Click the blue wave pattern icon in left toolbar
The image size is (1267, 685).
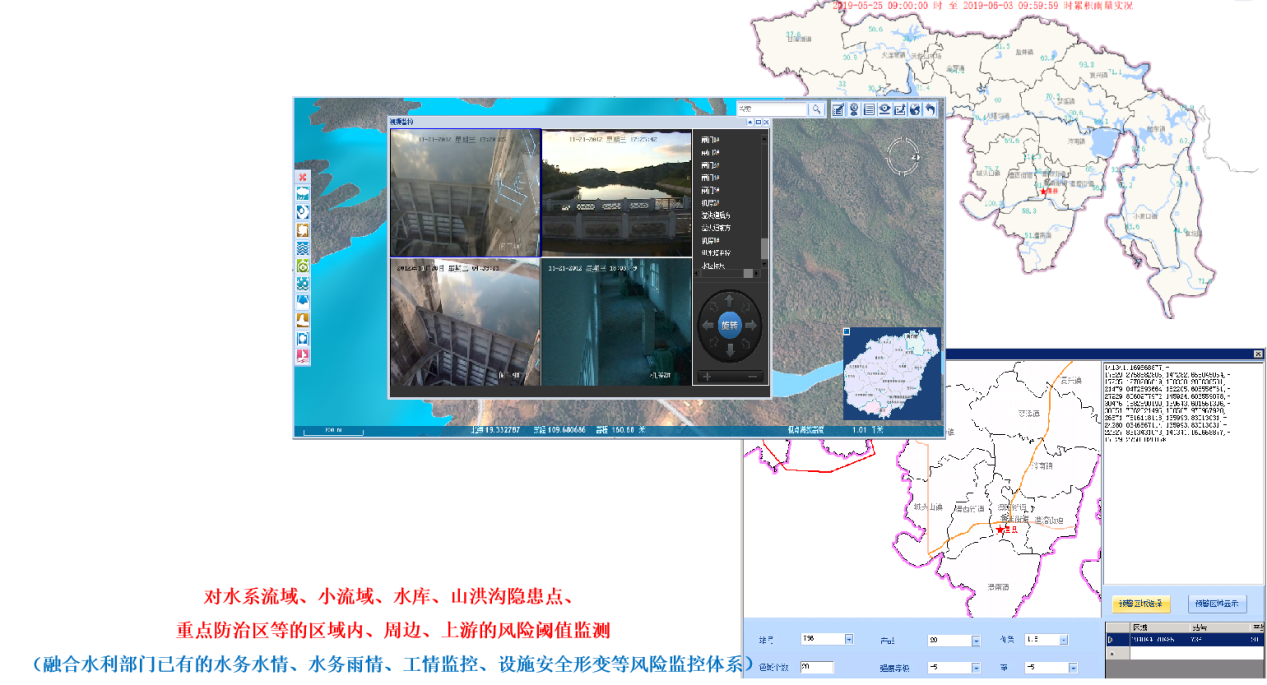[x=302, y=248]
